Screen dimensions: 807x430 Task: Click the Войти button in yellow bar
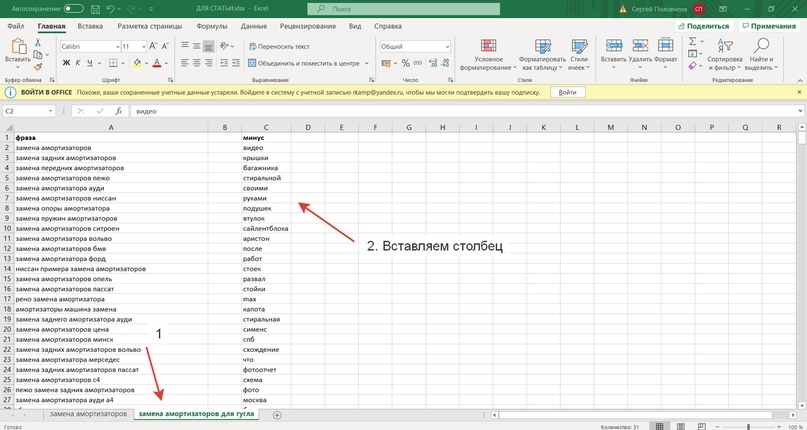(x=567, y=93)
